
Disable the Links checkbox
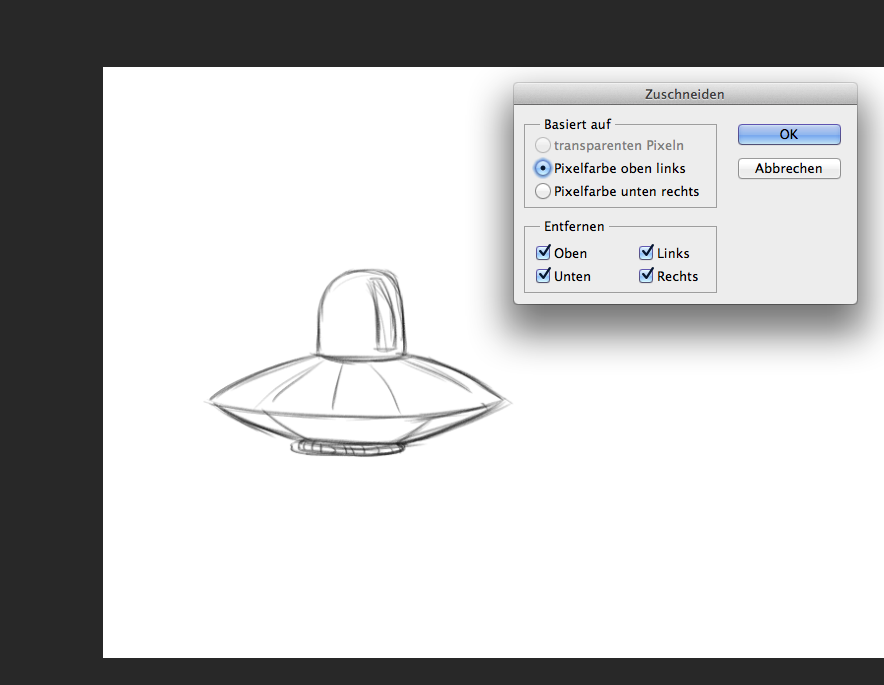pyautogui.click(x=646, y=253)
